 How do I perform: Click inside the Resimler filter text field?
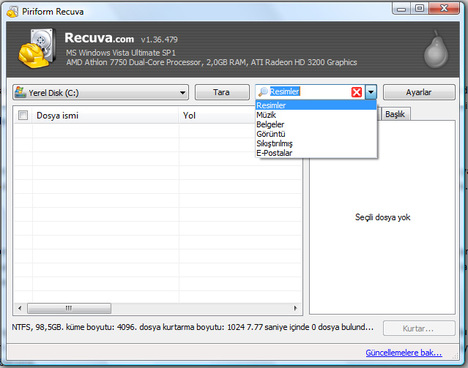309,92
